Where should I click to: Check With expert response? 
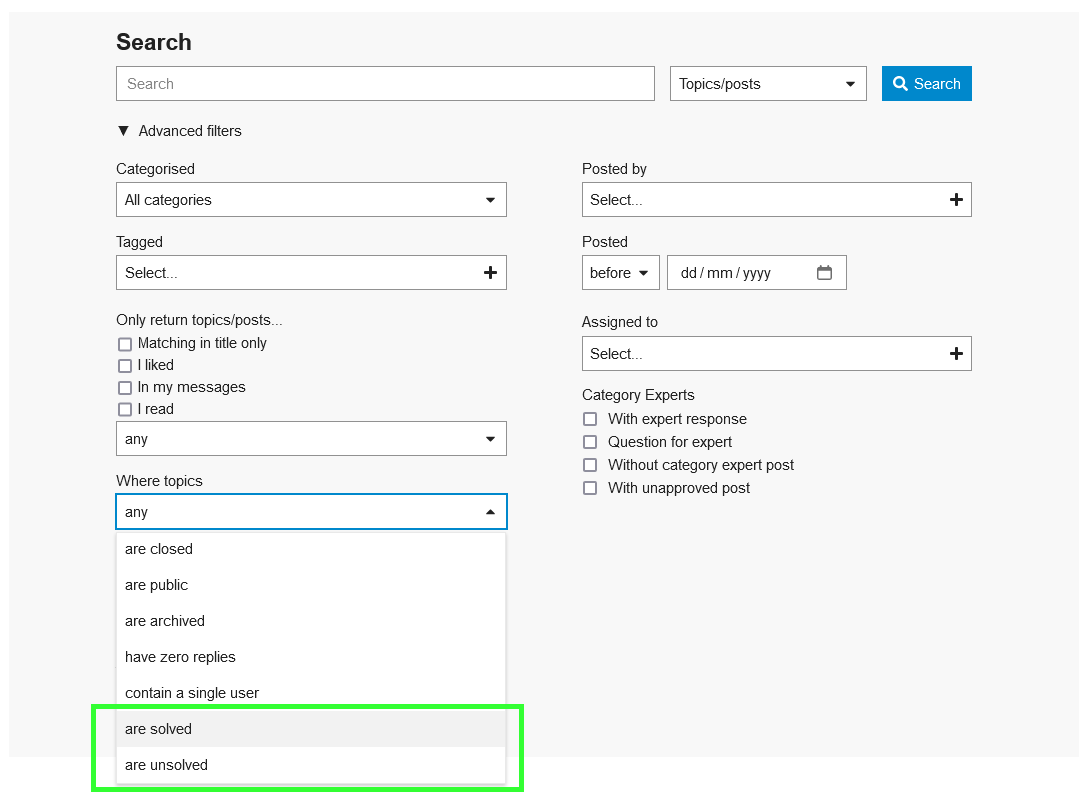tap(590, 419)
